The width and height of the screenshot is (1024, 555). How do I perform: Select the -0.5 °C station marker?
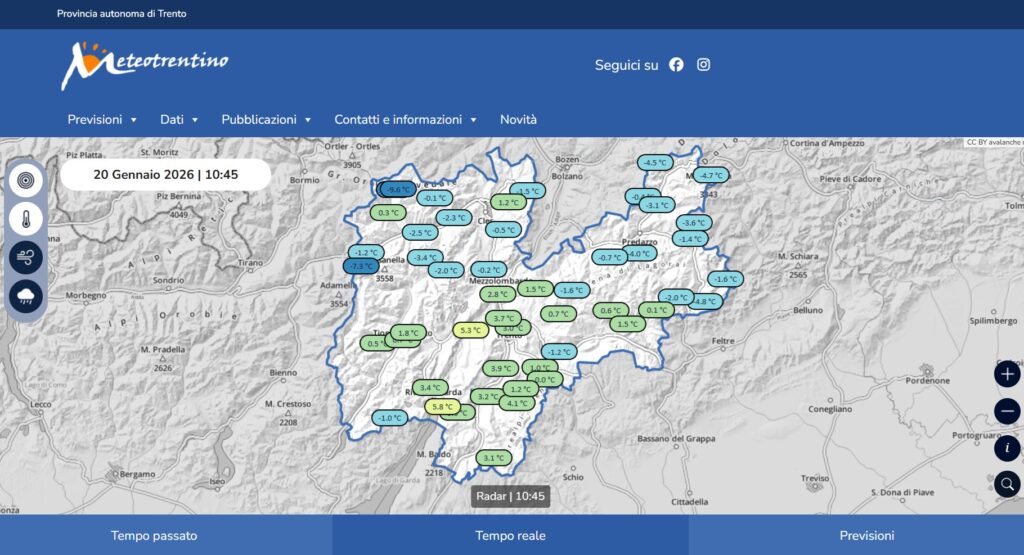tap(504, 230)
